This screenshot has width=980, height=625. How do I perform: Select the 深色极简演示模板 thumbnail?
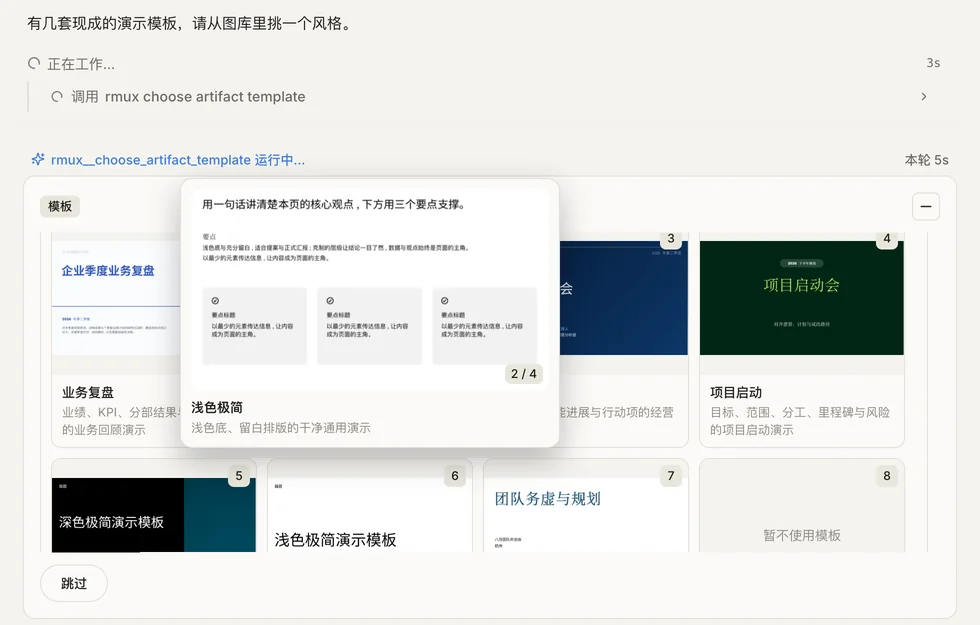[x=154, y=515]
